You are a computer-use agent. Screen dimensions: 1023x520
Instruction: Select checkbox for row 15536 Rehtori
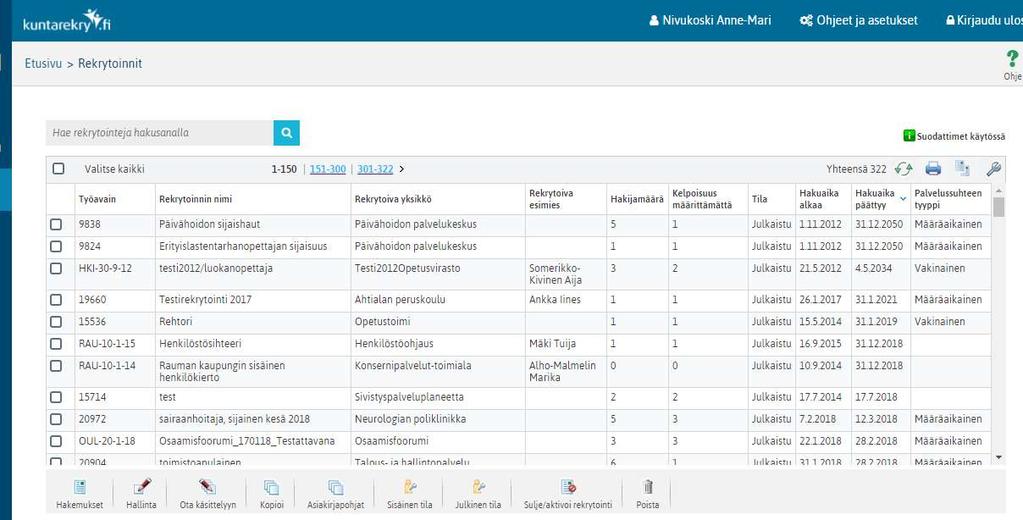pos(56,322)
